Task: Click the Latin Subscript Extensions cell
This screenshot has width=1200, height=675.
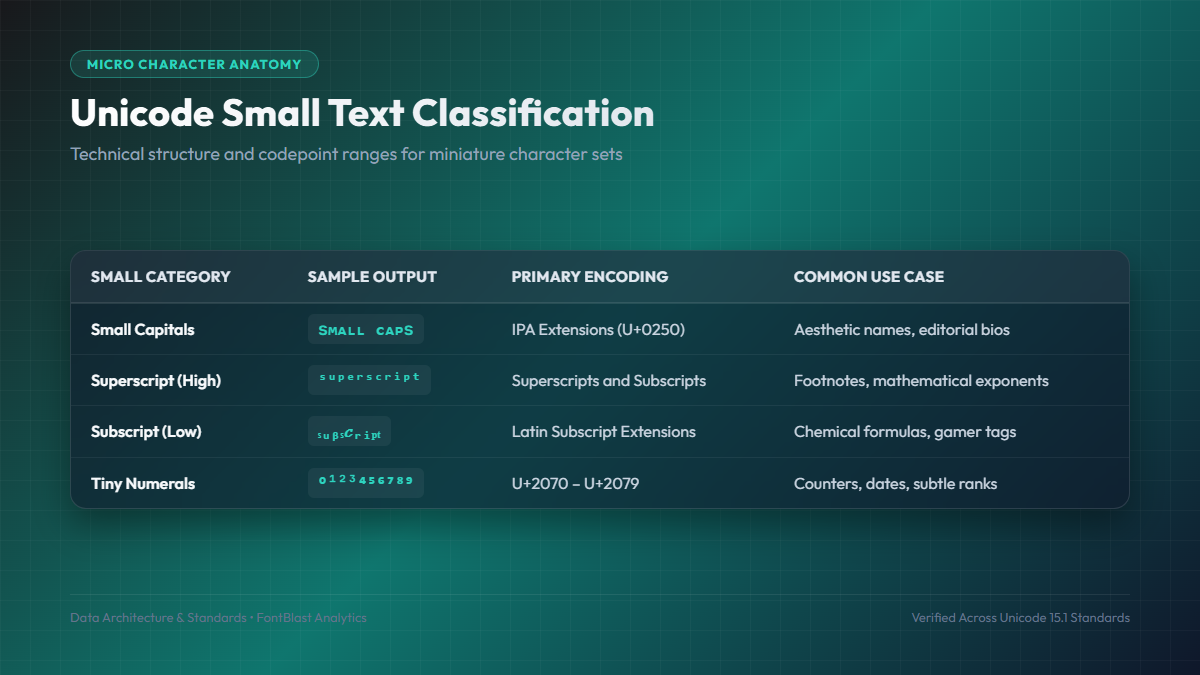Action: click(x=604, y=432)
